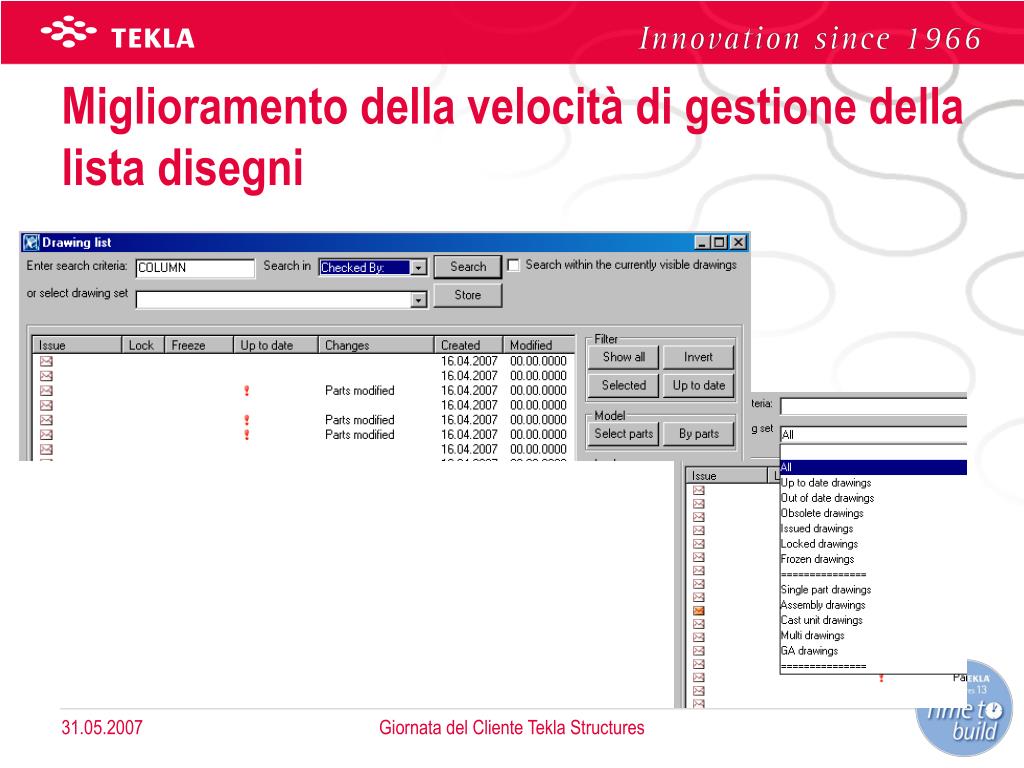Click the Show all filter button
The image size is (1024, 768).
click(x=624, y=357)
